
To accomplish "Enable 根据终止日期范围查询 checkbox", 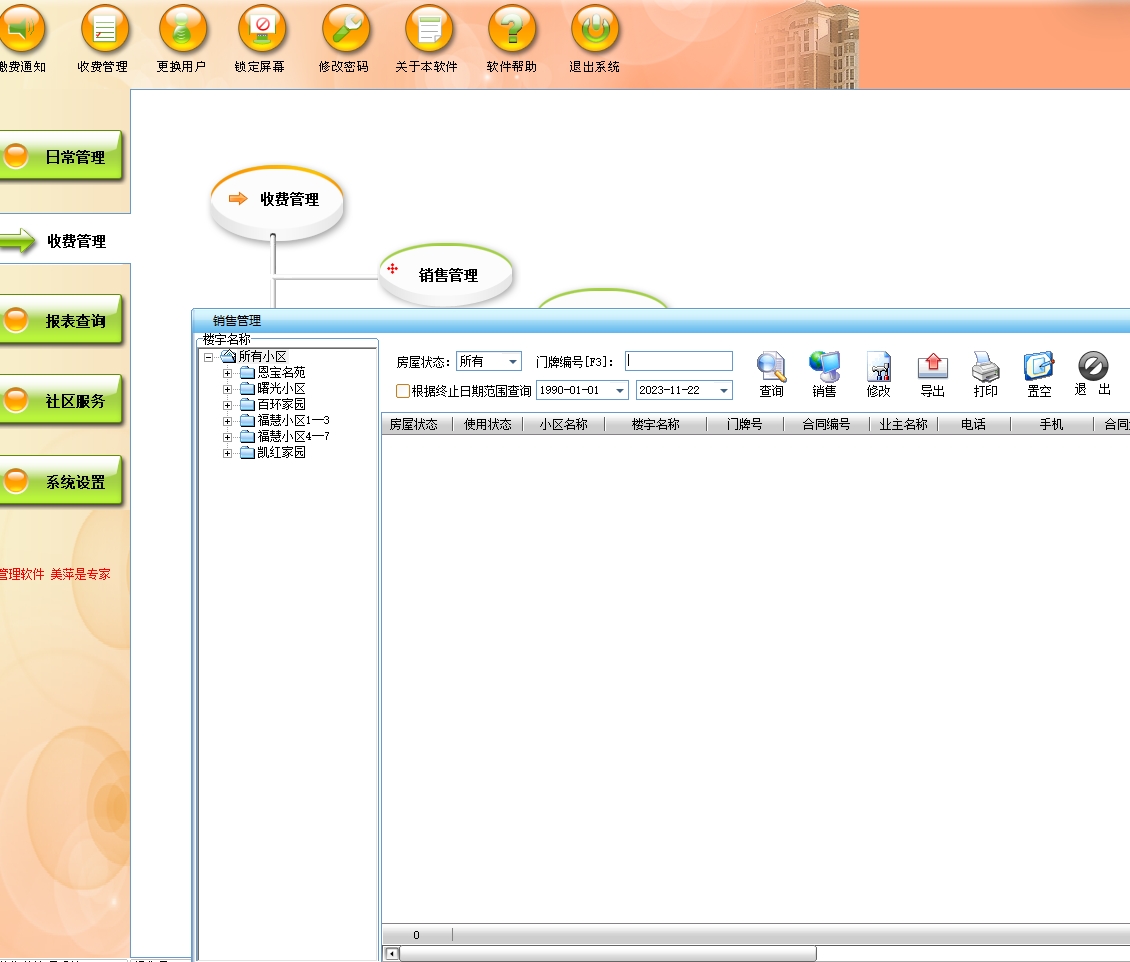I will [403, 391].
